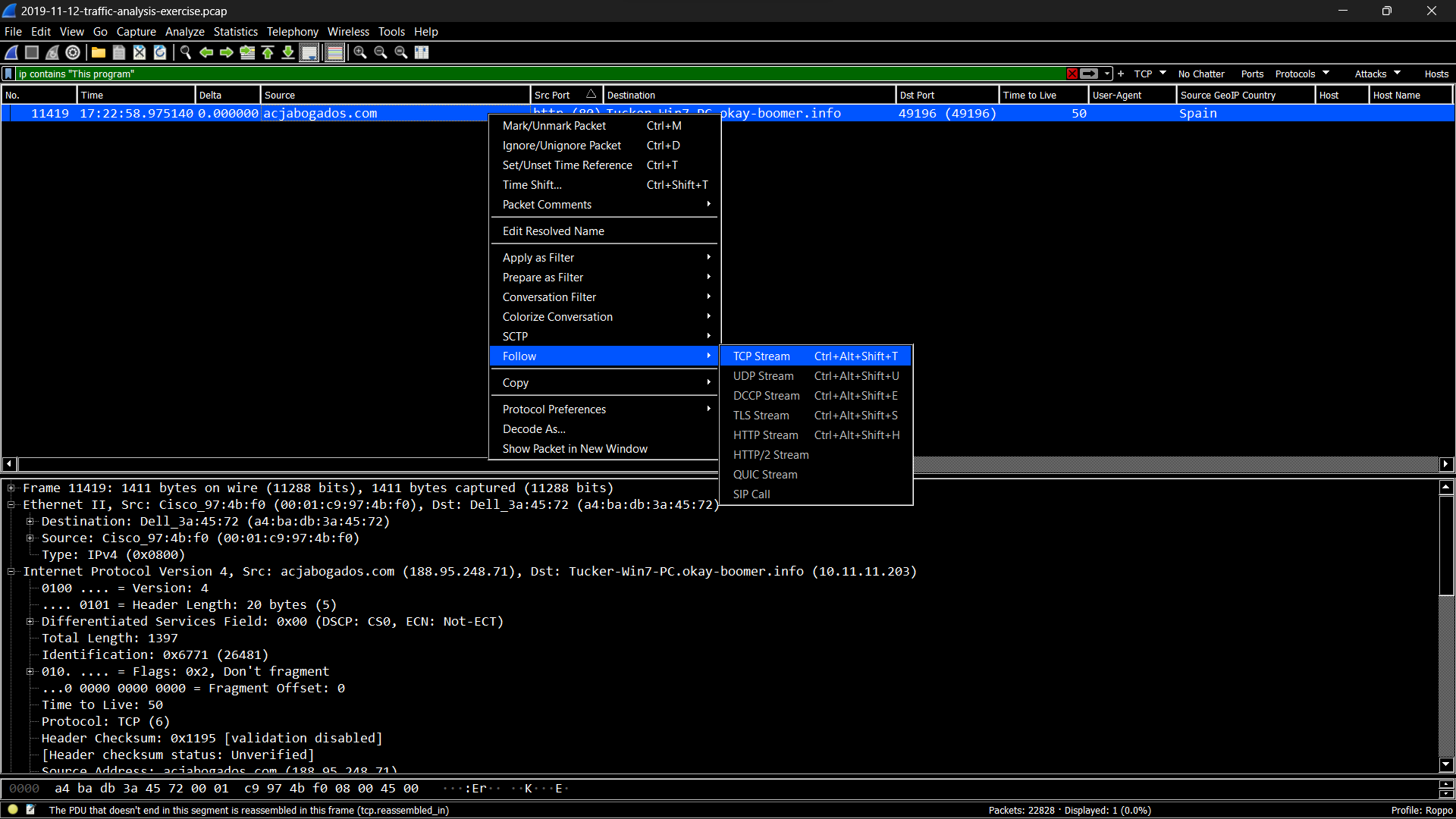Go to specified packet icon
This screenshot has height=819, width=1456.
point(247,52)
